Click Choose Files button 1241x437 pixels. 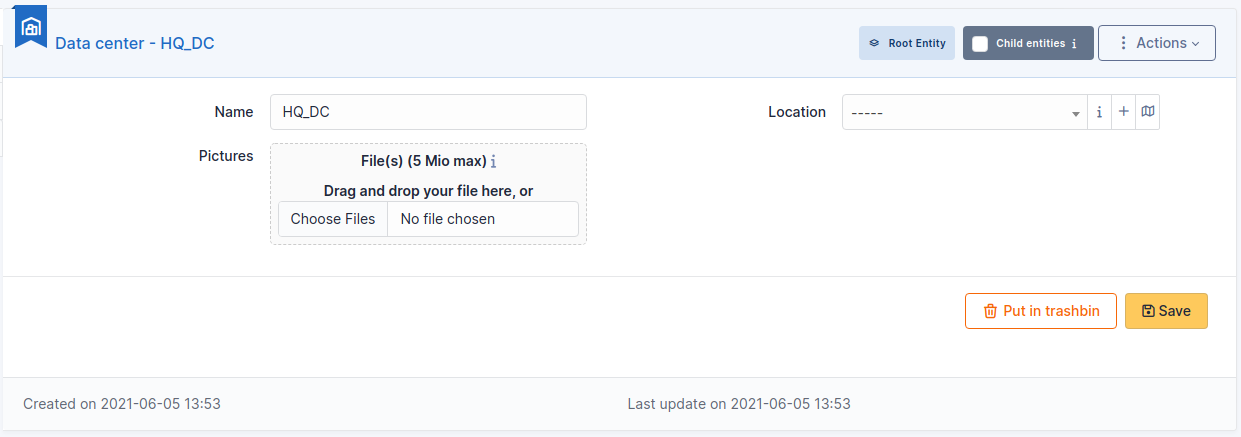pos(333,219)
